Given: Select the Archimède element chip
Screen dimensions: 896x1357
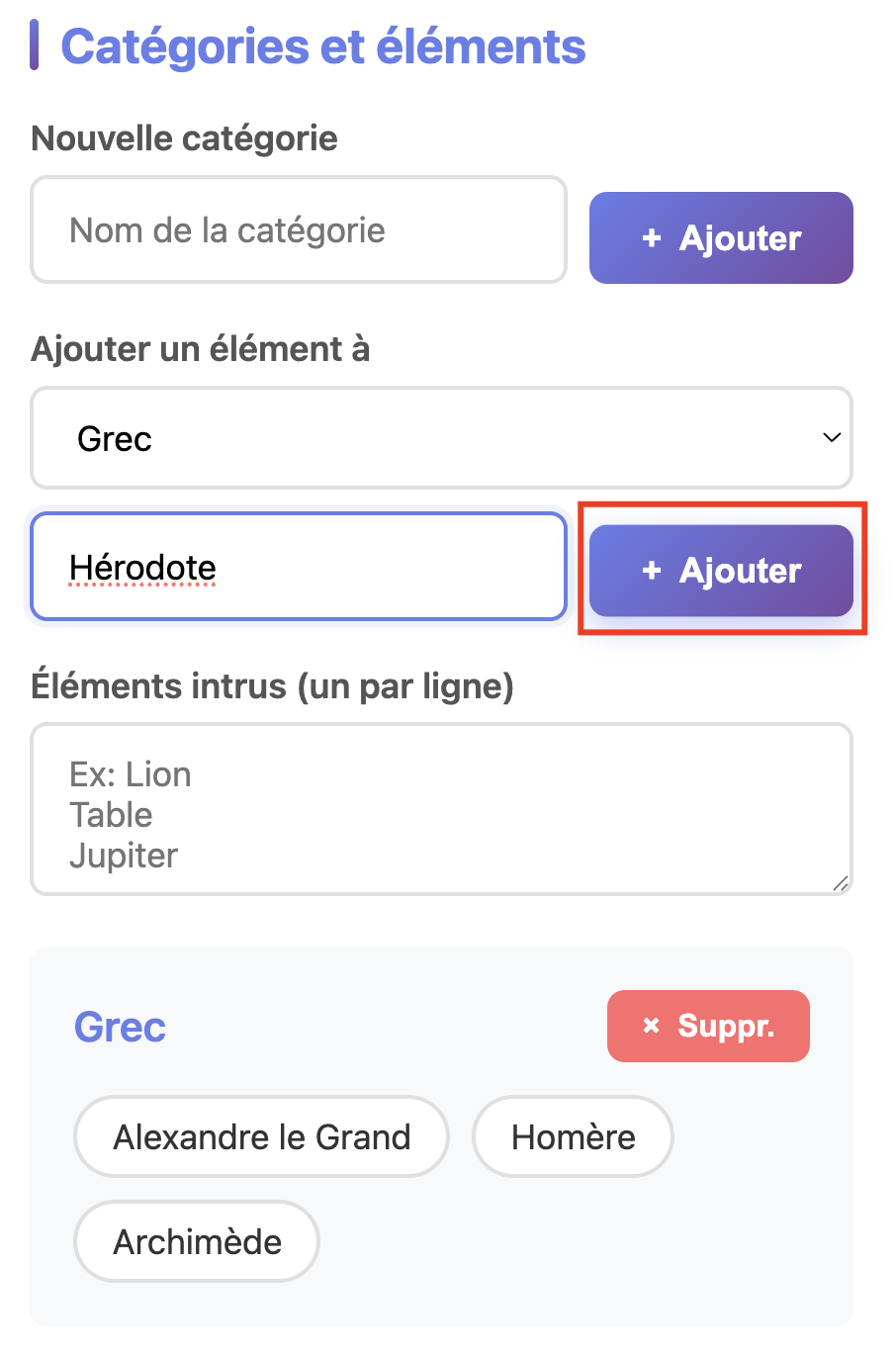Looking at the screenshot, I should click(197, 1242).
